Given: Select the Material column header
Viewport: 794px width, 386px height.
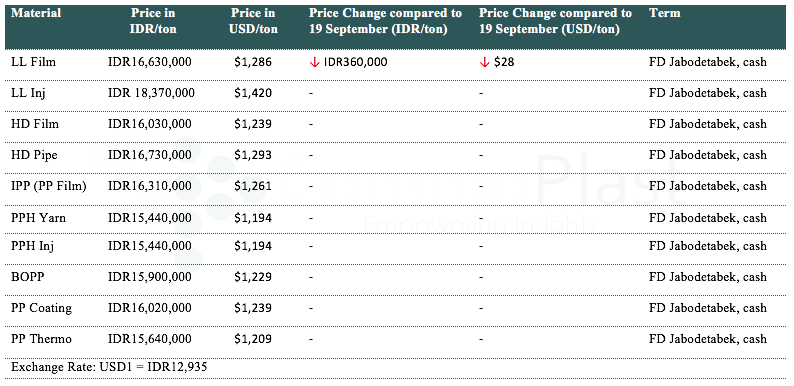Looking at the screenshot, I should coord(36,13).
